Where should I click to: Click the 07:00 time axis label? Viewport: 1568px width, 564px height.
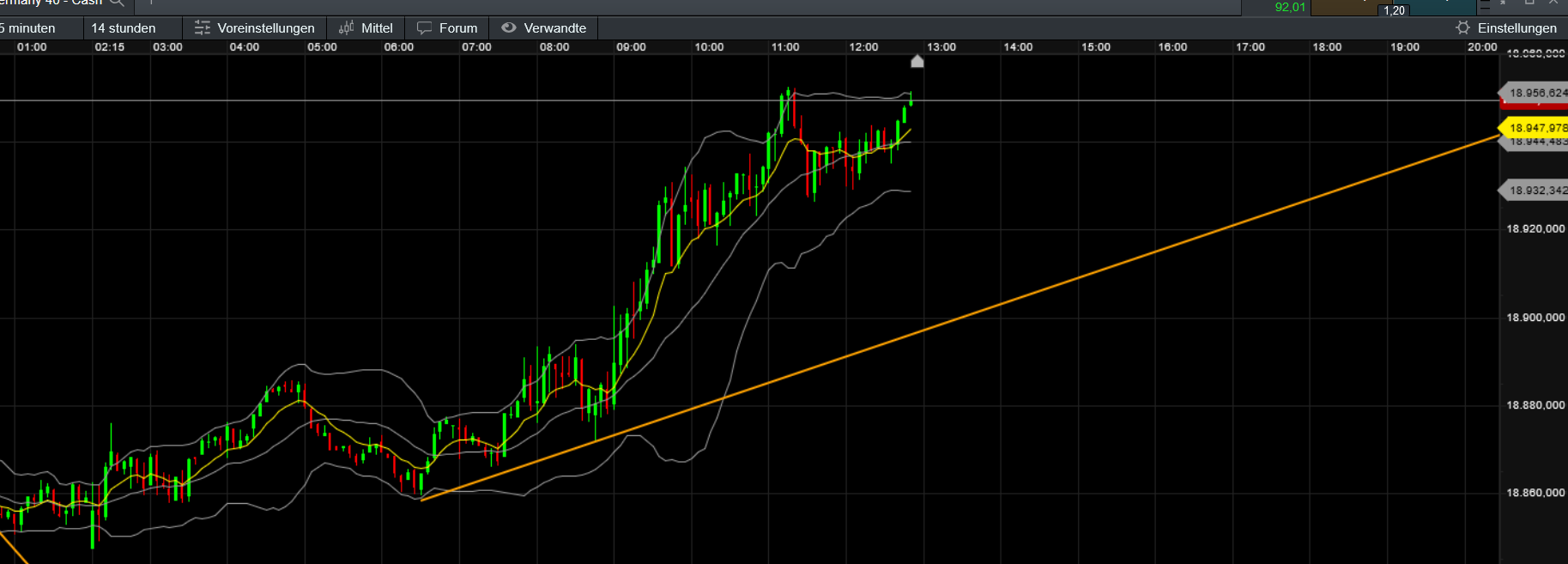(476, 47)
